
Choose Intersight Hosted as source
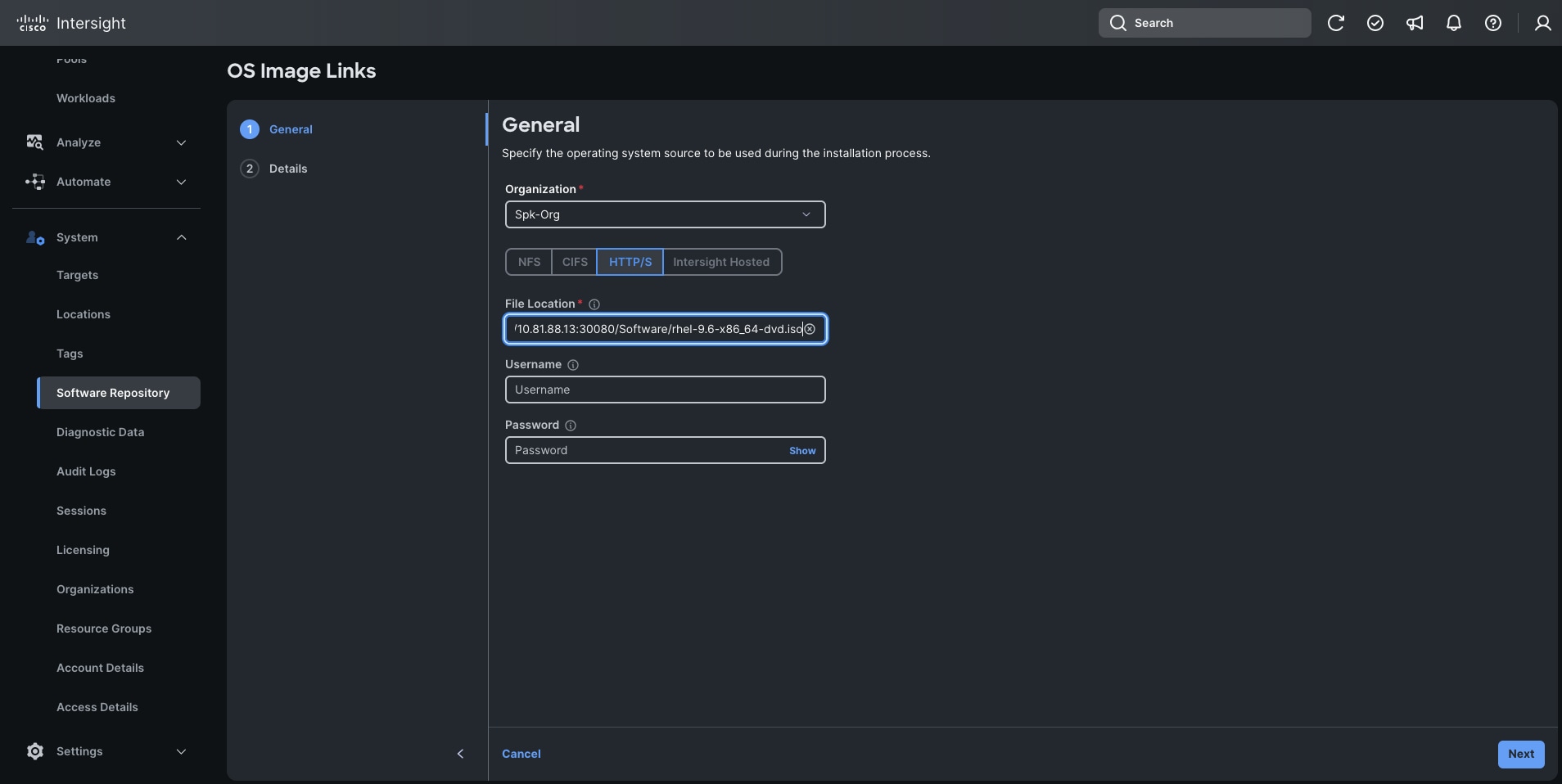723,262
